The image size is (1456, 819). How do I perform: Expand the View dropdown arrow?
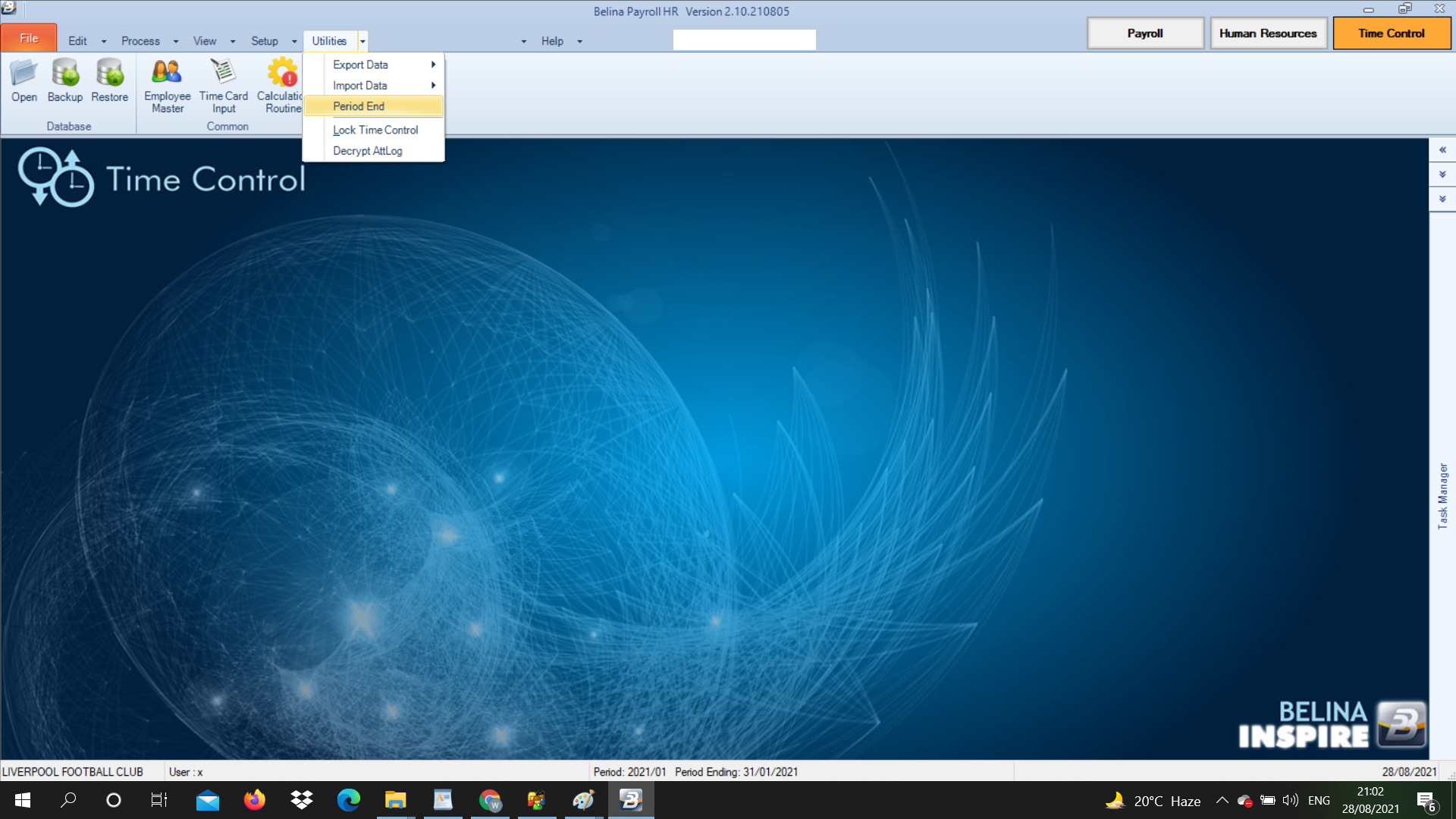pyautogui.click(x=233, y=42)
